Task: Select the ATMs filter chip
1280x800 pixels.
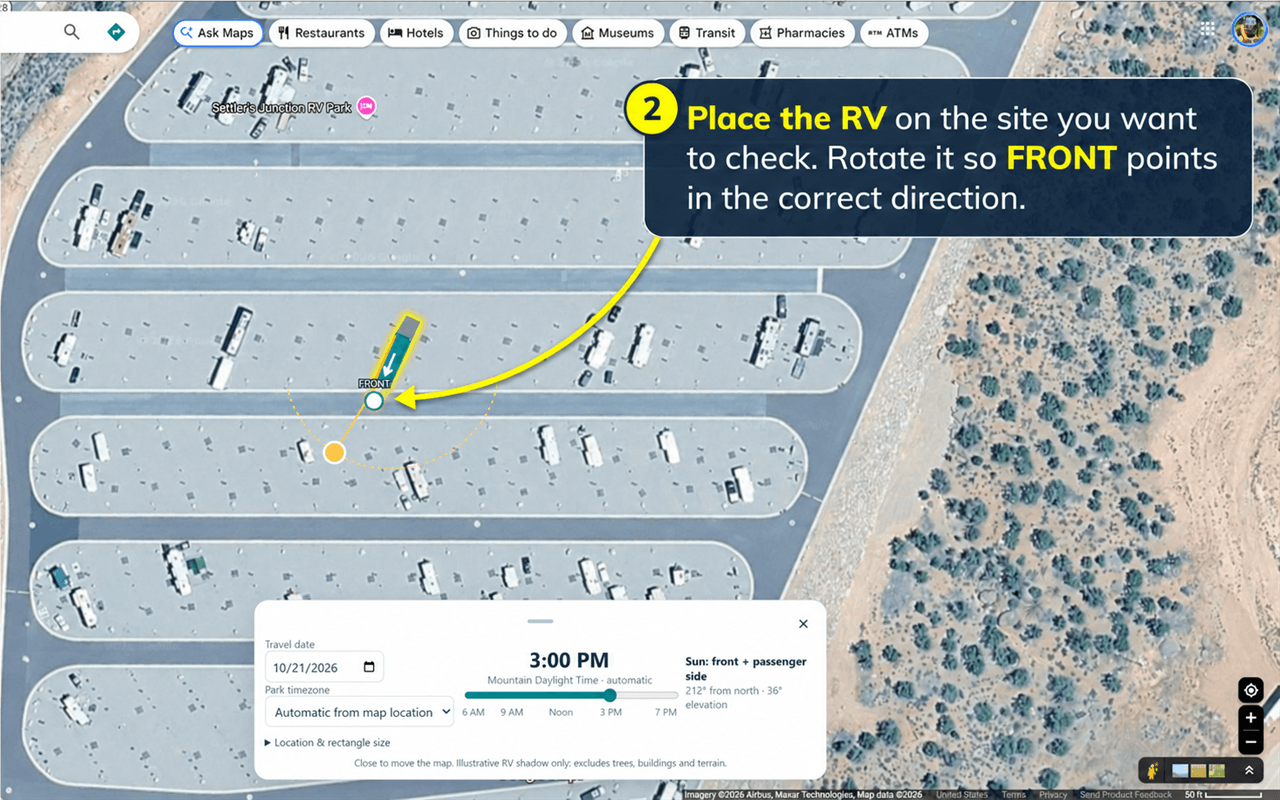Action: tap(893, 33)
